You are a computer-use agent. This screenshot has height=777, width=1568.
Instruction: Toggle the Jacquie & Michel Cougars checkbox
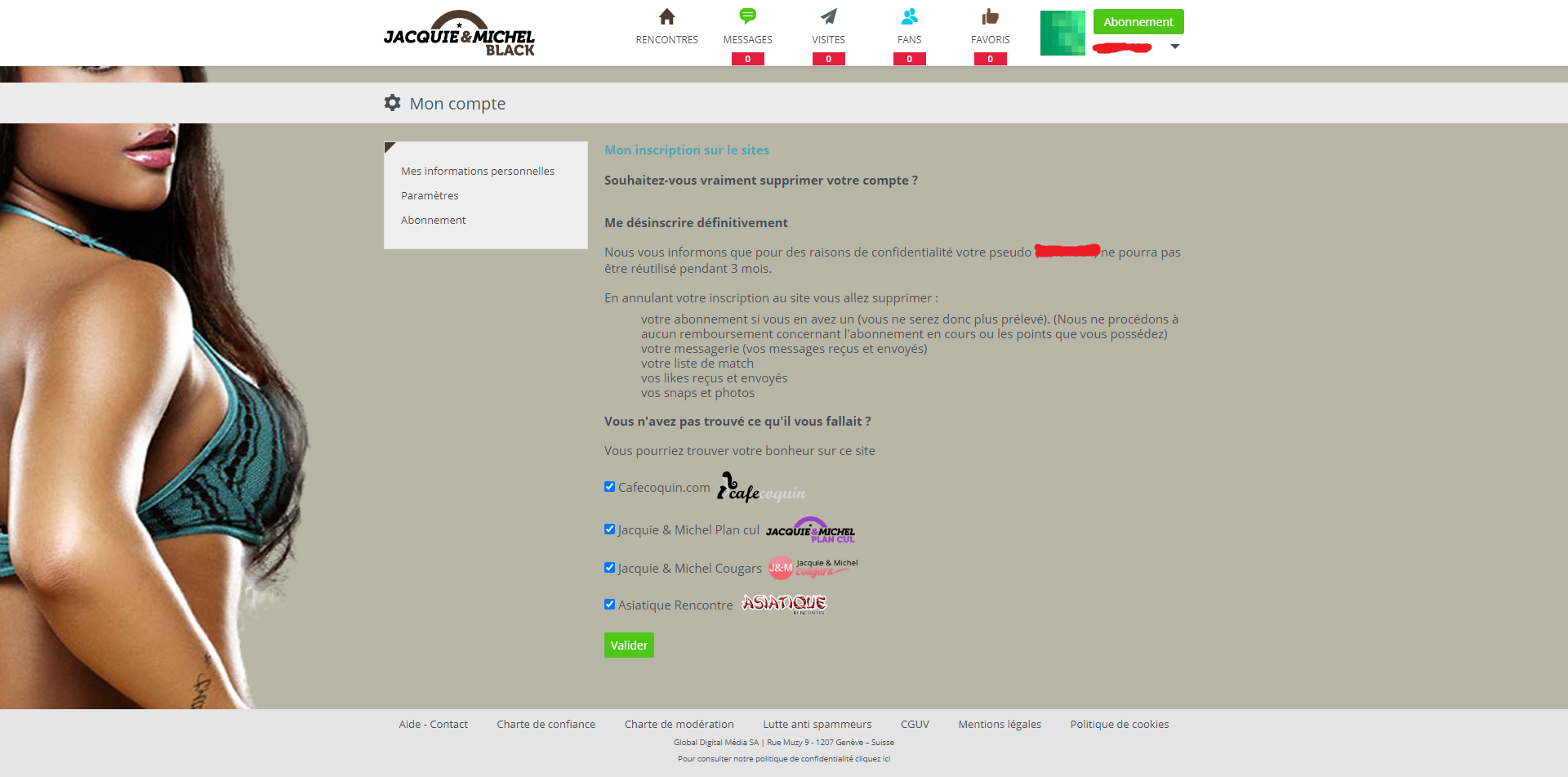[609, 568]
